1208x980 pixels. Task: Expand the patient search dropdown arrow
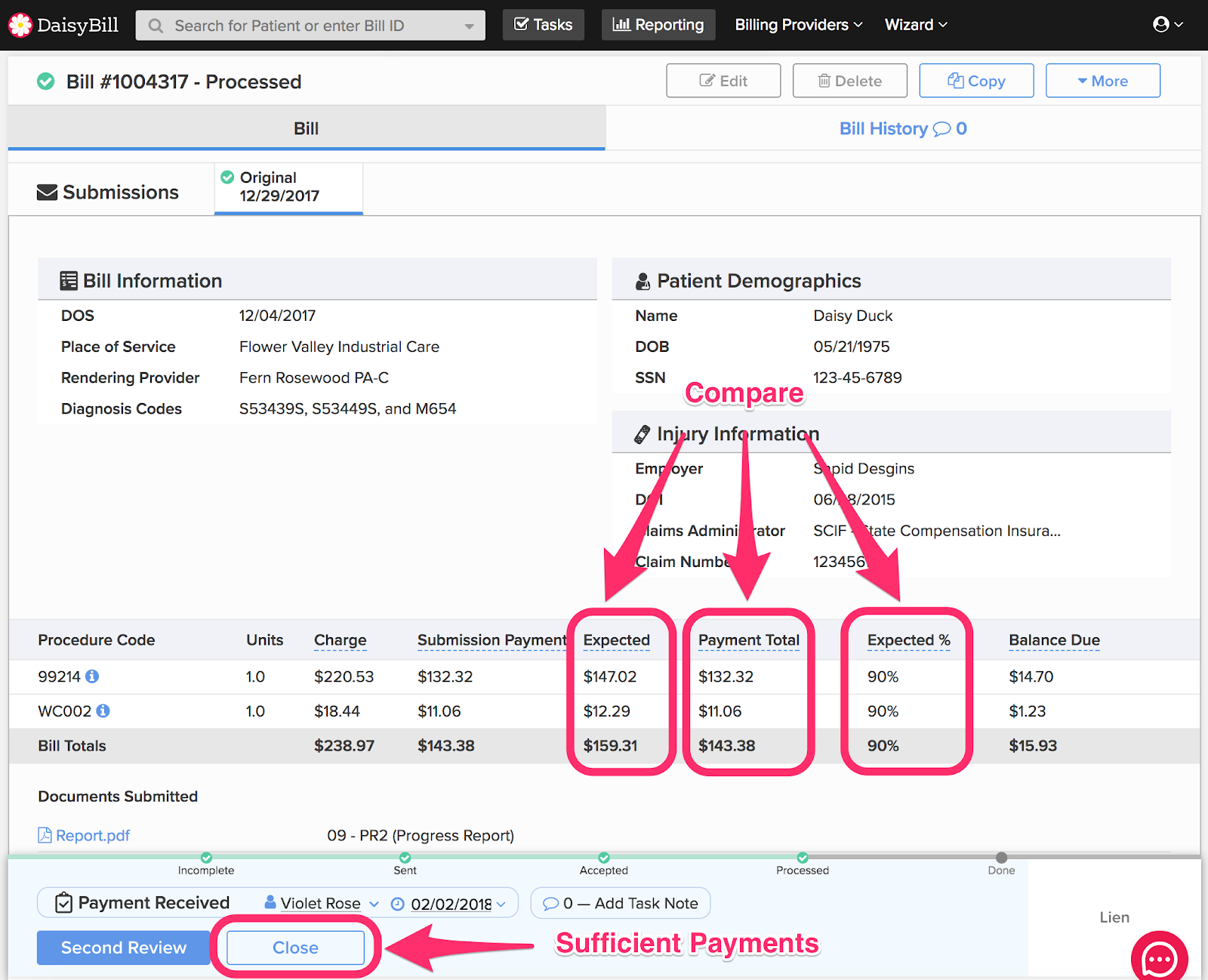point(470,26)
